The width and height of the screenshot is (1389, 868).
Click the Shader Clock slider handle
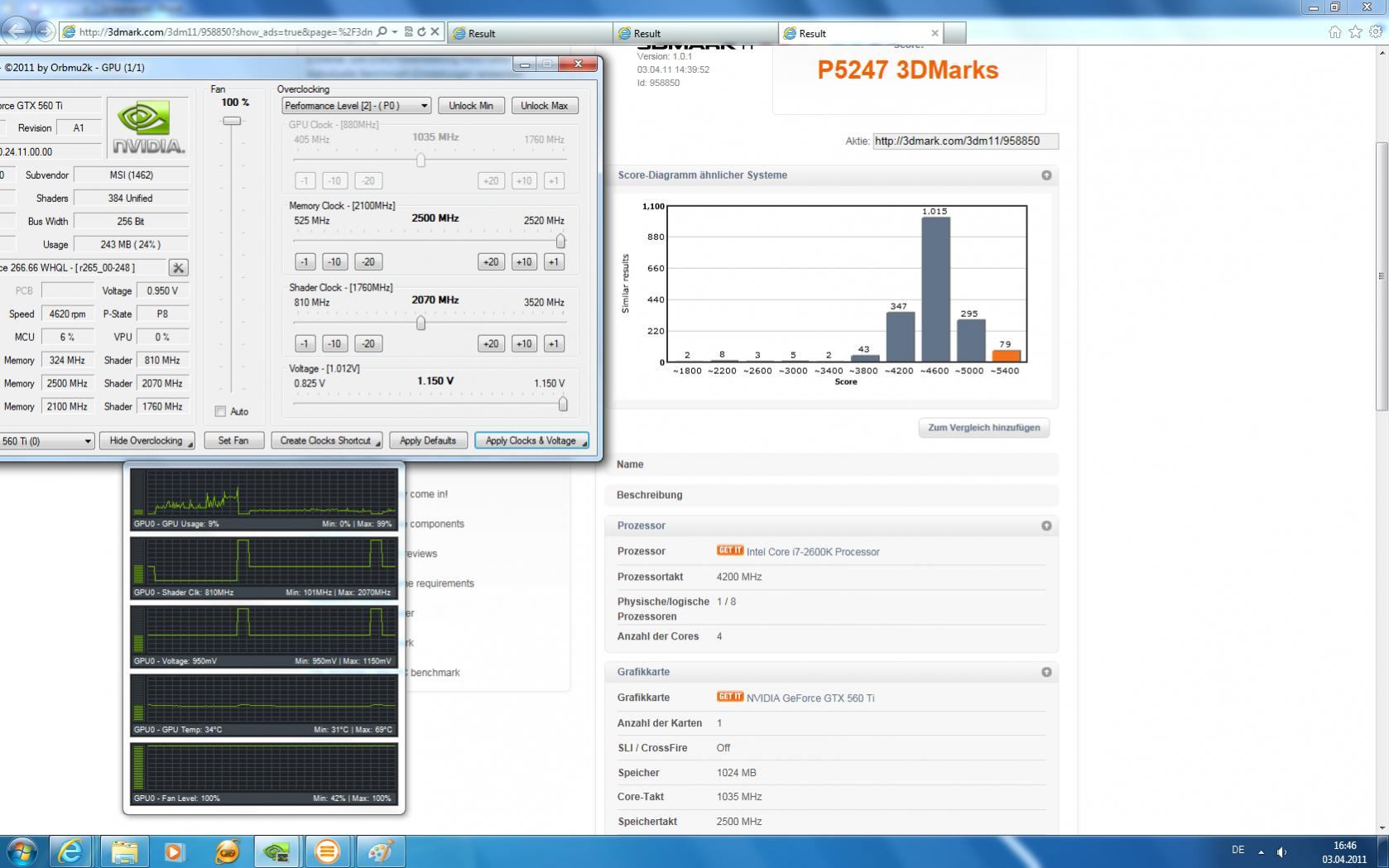421,323
